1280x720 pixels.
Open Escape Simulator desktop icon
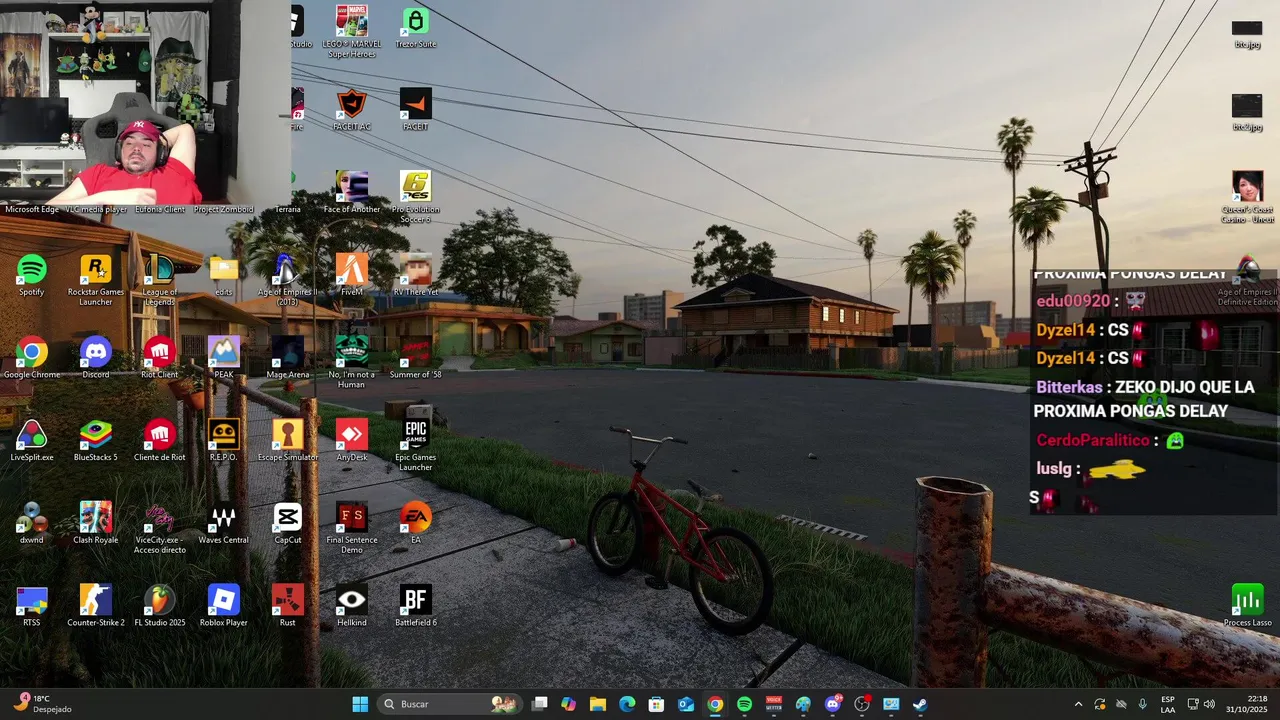click(288, 441)
